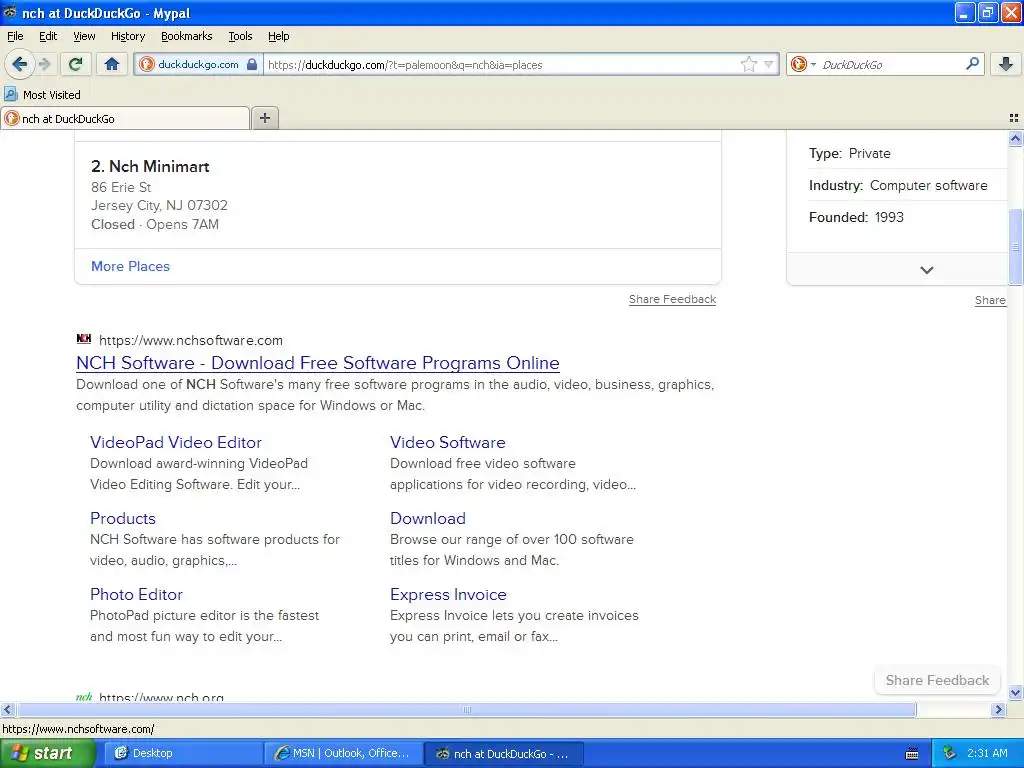Click the horizontal scrollbar thumb

pyautogui.click(x=467, y=709)
